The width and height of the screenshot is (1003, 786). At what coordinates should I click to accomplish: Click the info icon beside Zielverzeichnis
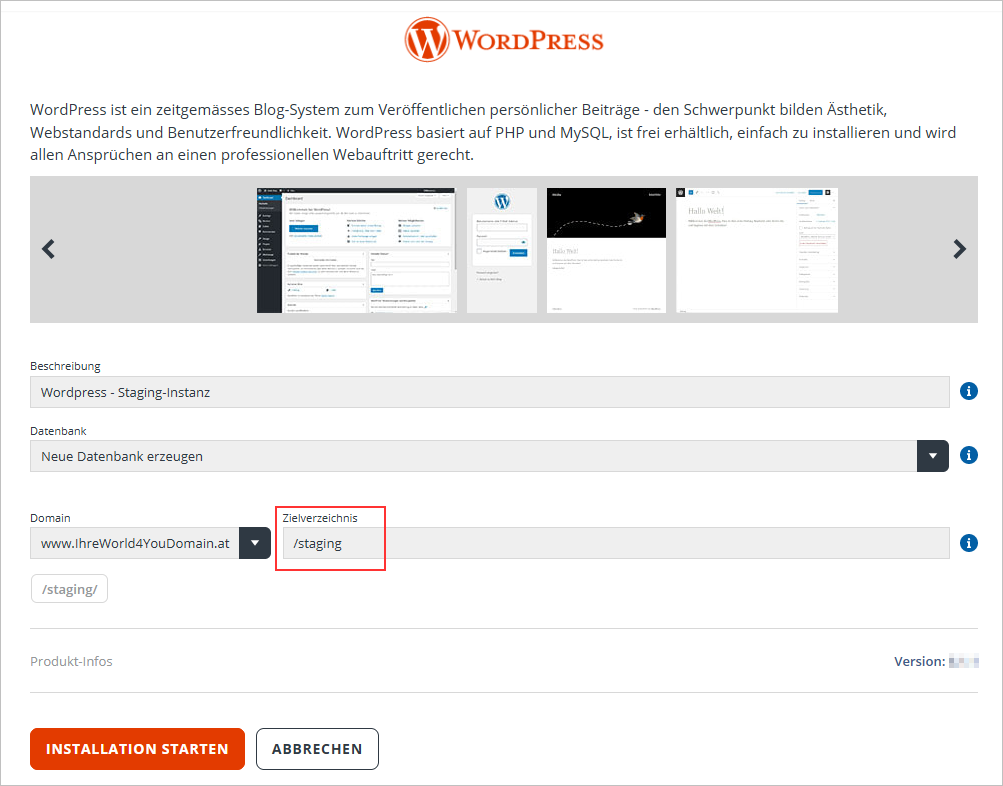968,543
